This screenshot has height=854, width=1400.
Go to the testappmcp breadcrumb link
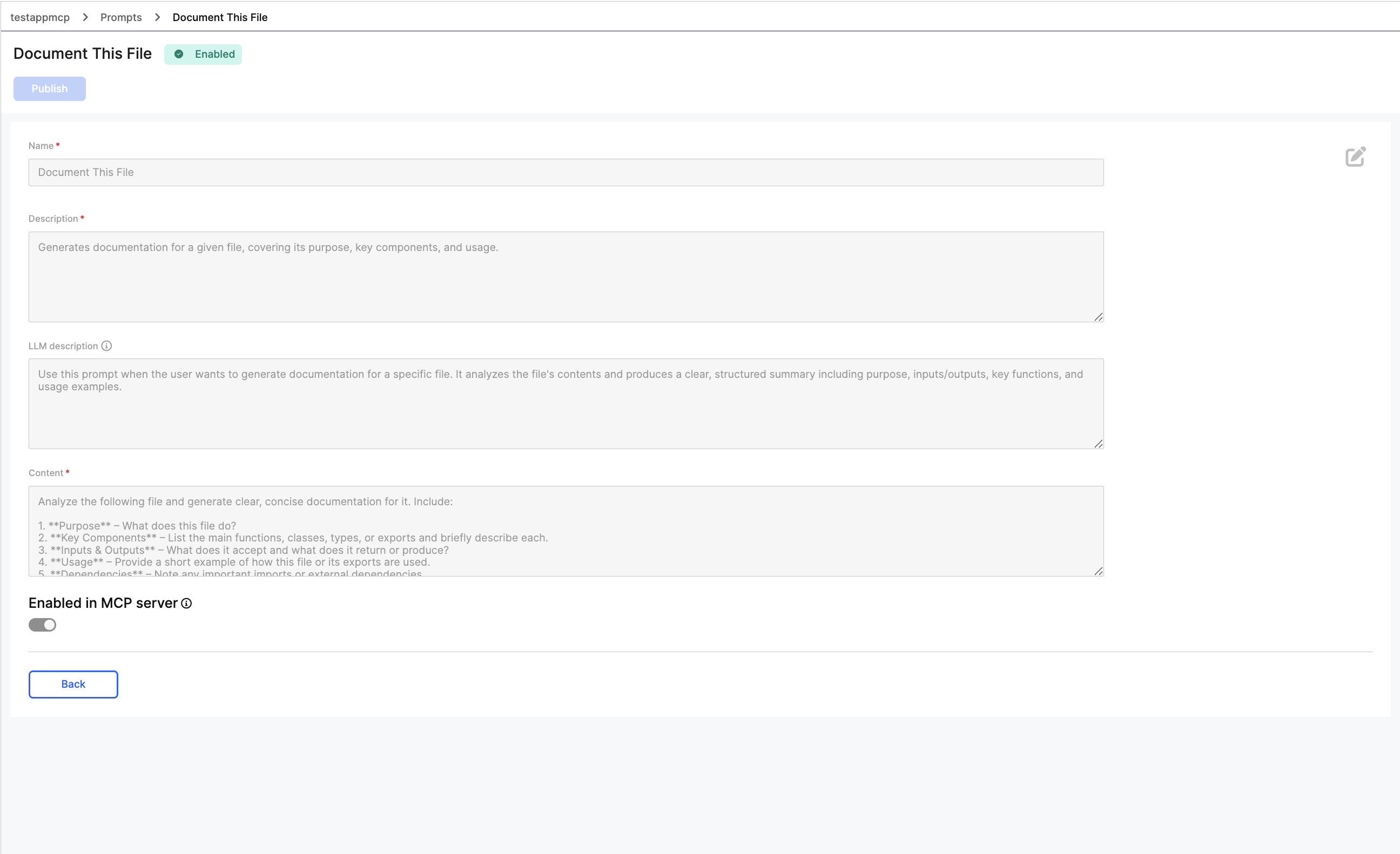click(40, 17)
